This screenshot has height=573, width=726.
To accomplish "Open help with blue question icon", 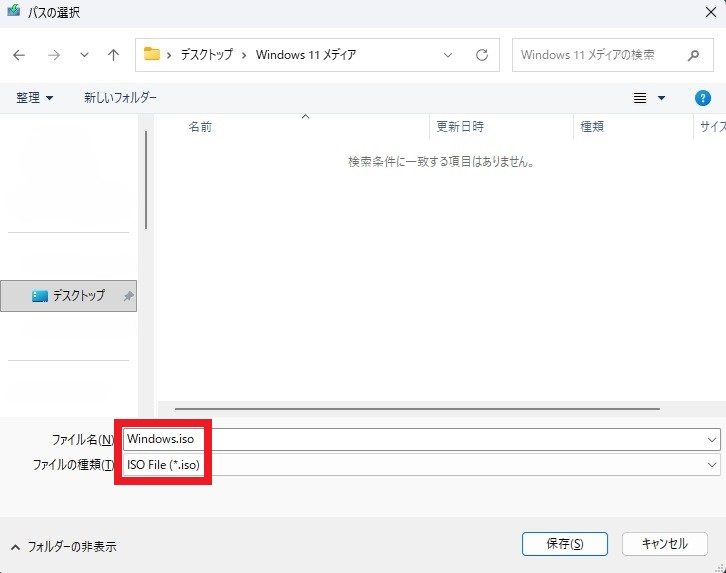I will point(702,98).
